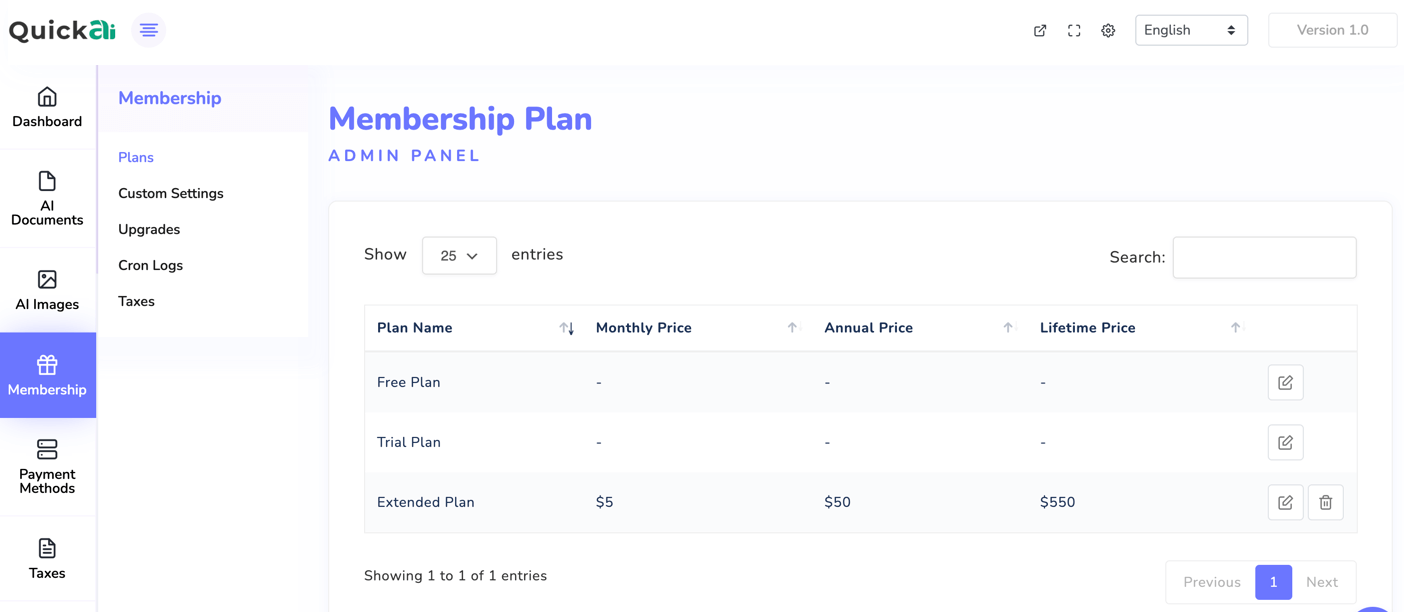Edit the Trial Plan entry
The image size is (1404, 612).
coord(1285,442)
